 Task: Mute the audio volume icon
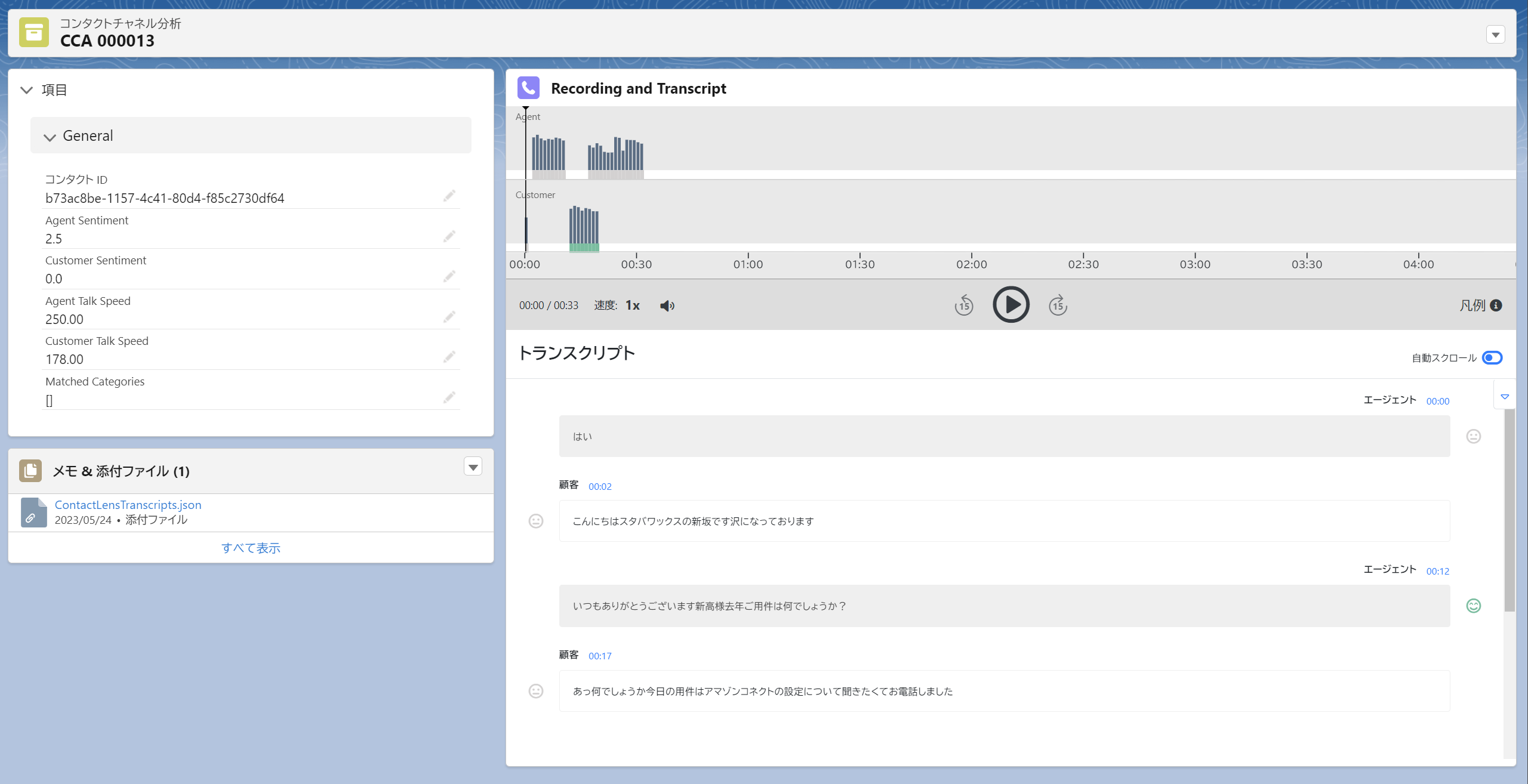[667, 305]
